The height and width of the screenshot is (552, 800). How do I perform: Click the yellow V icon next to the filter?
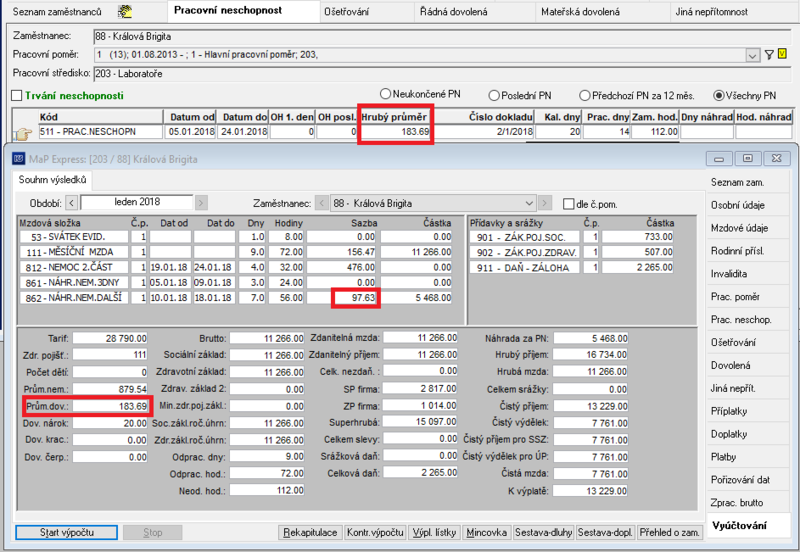pos(783,54)
